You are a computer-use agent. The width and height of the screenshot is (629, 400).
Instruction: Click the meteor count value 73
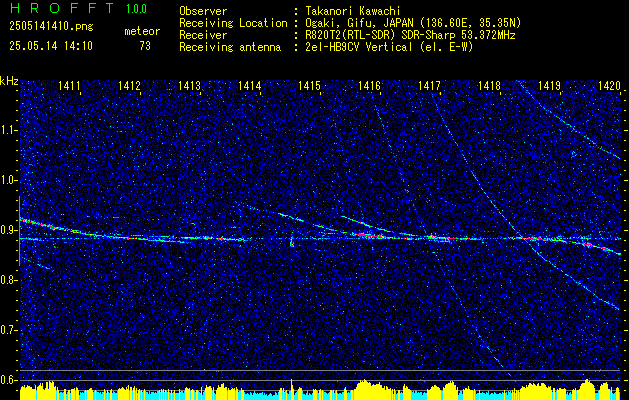(x=145, y=46)
